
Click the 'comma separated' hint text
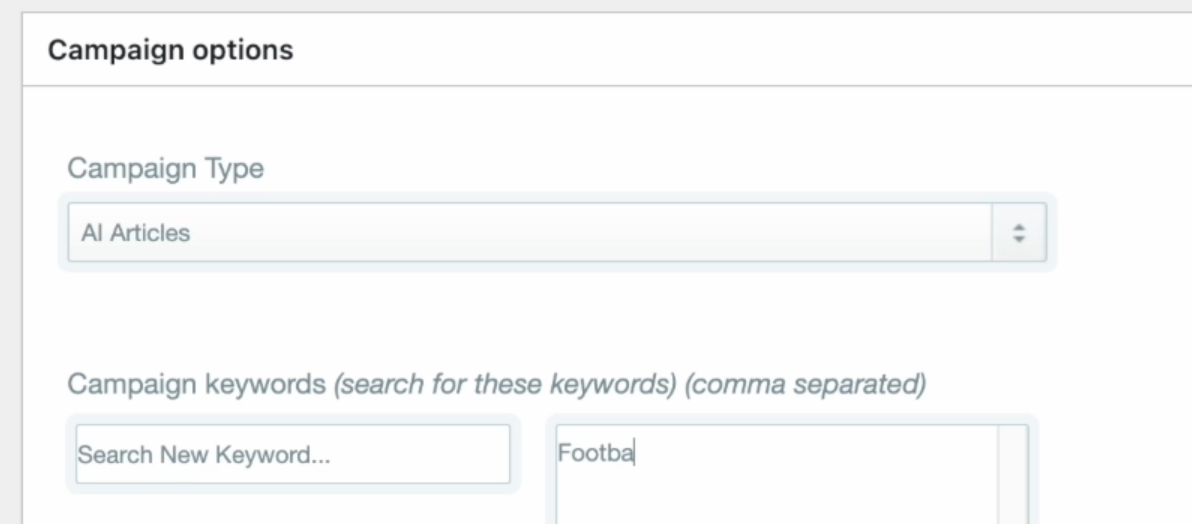point(805,384)
